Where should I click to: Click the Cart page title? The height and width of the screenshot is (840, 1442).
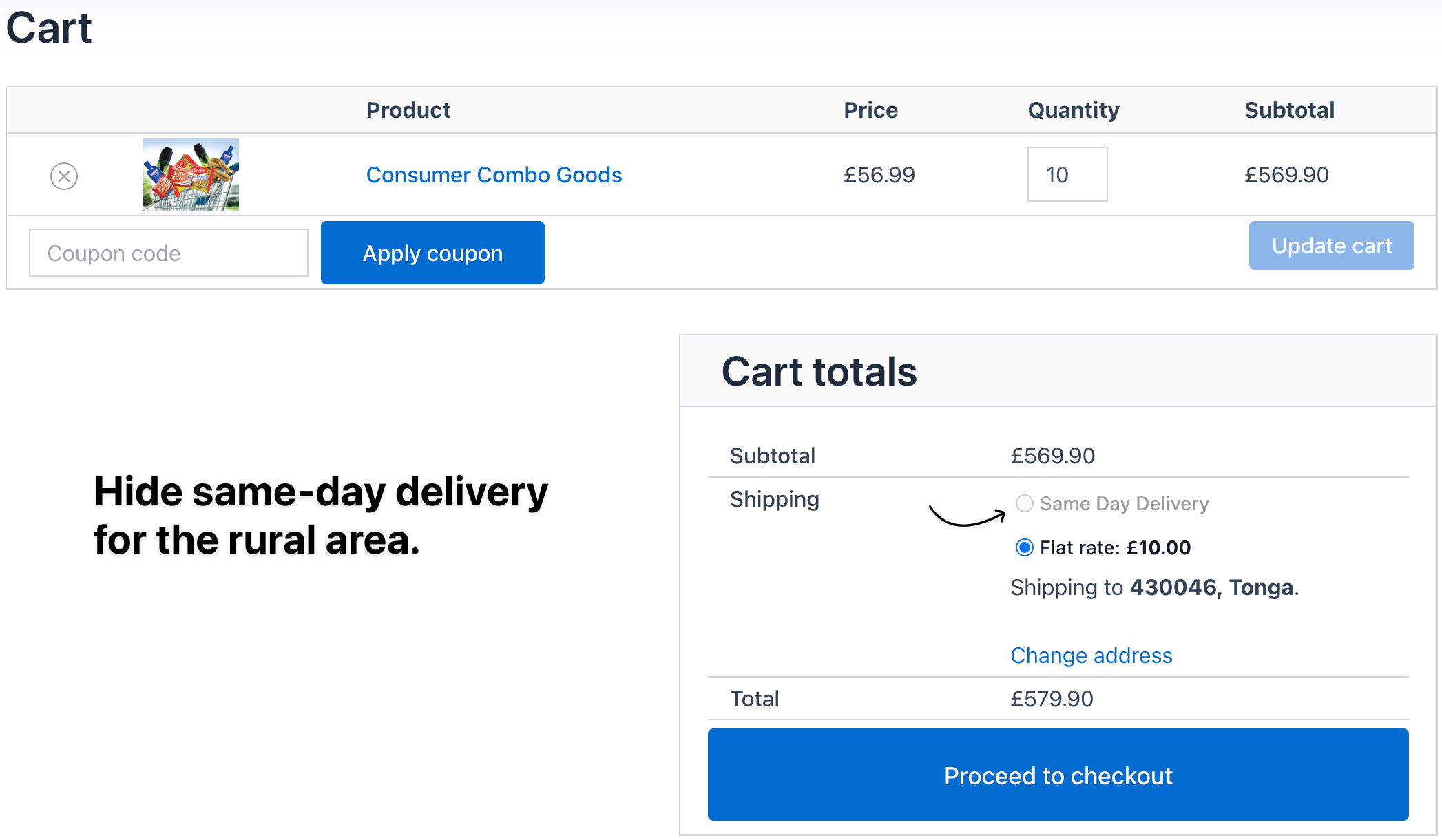(x=49, y=28)
